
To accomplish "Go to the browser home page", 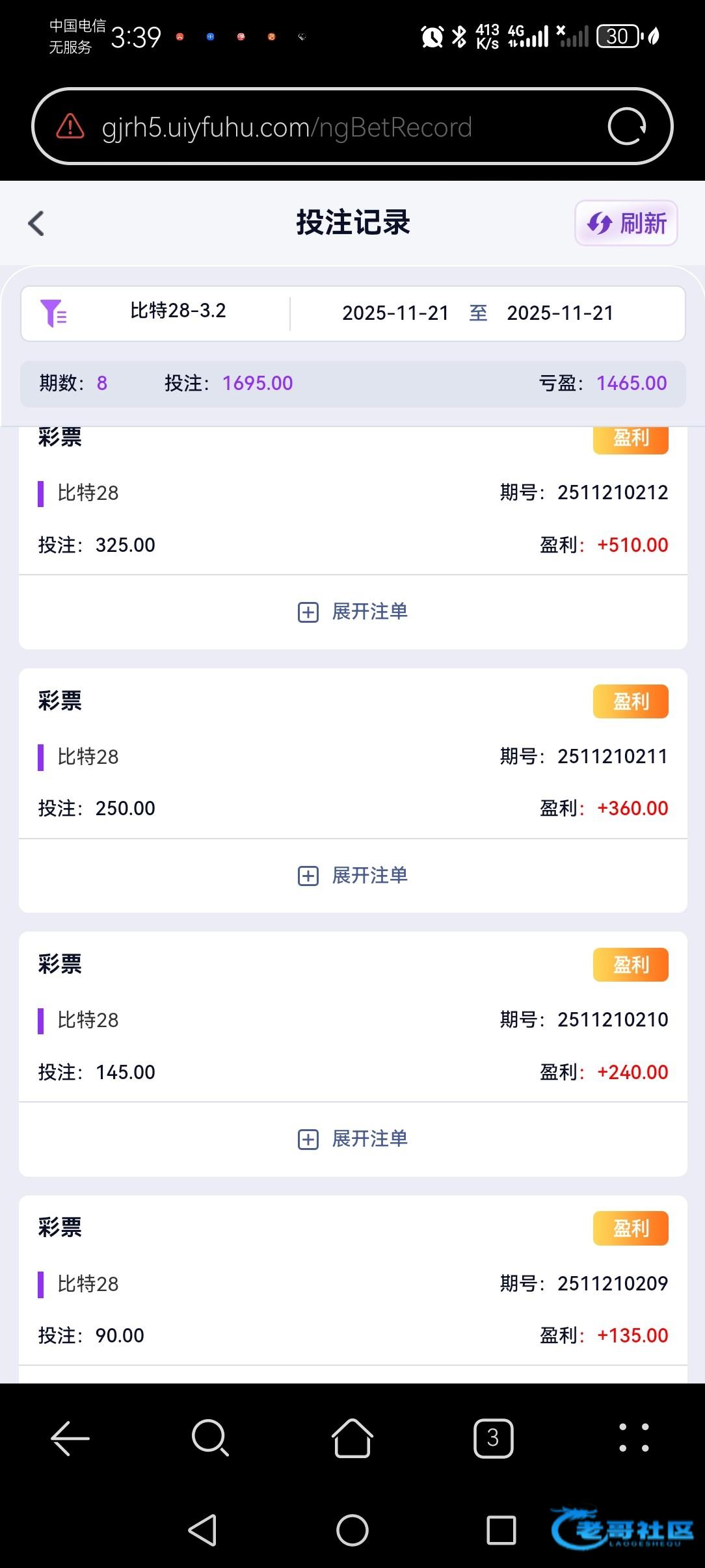I will pyautogui.click(x=352, y=1437).
